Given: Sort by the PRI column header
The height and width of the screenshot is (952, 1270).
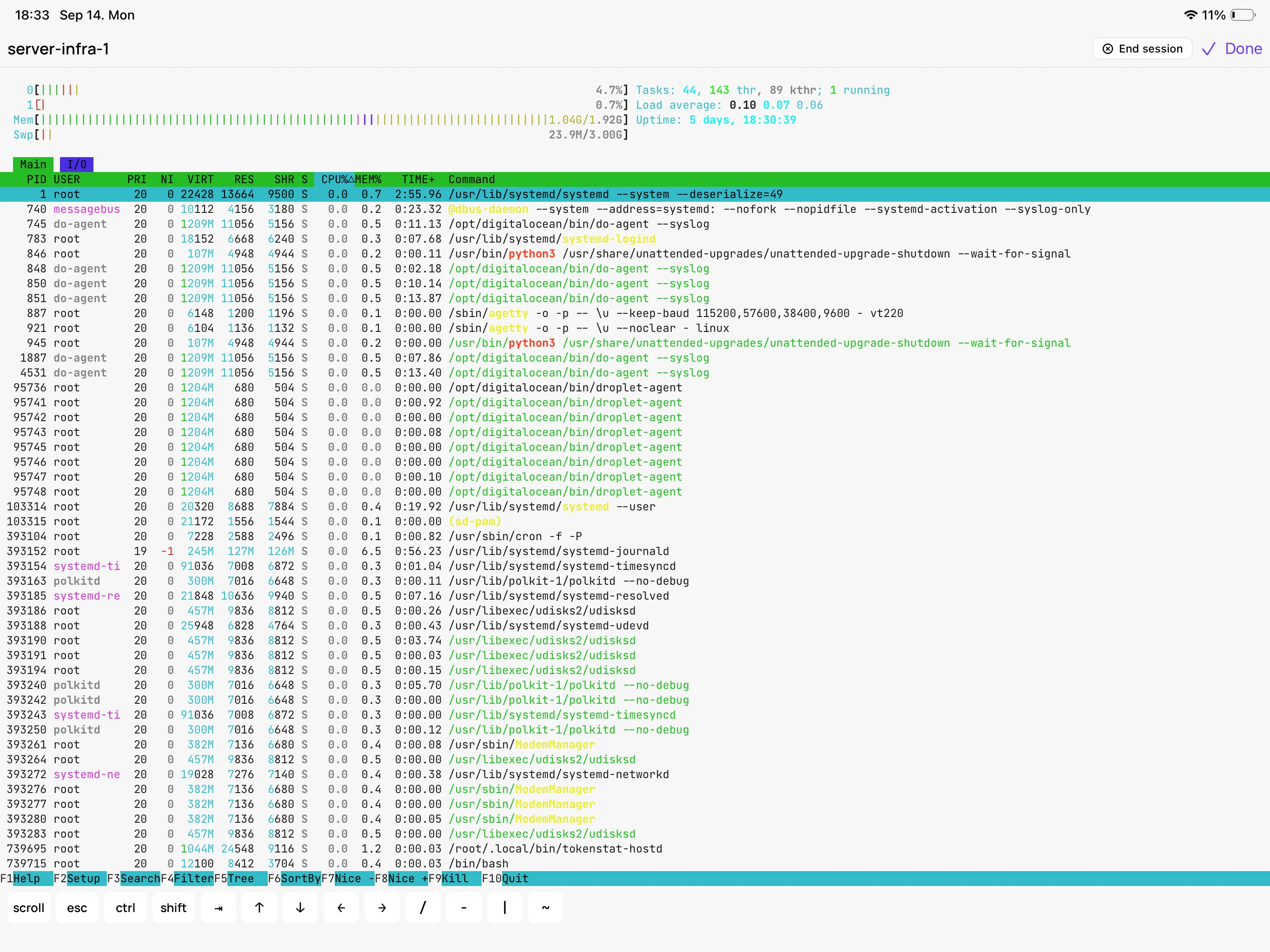Looking at the screenshot, I should 137,179.
